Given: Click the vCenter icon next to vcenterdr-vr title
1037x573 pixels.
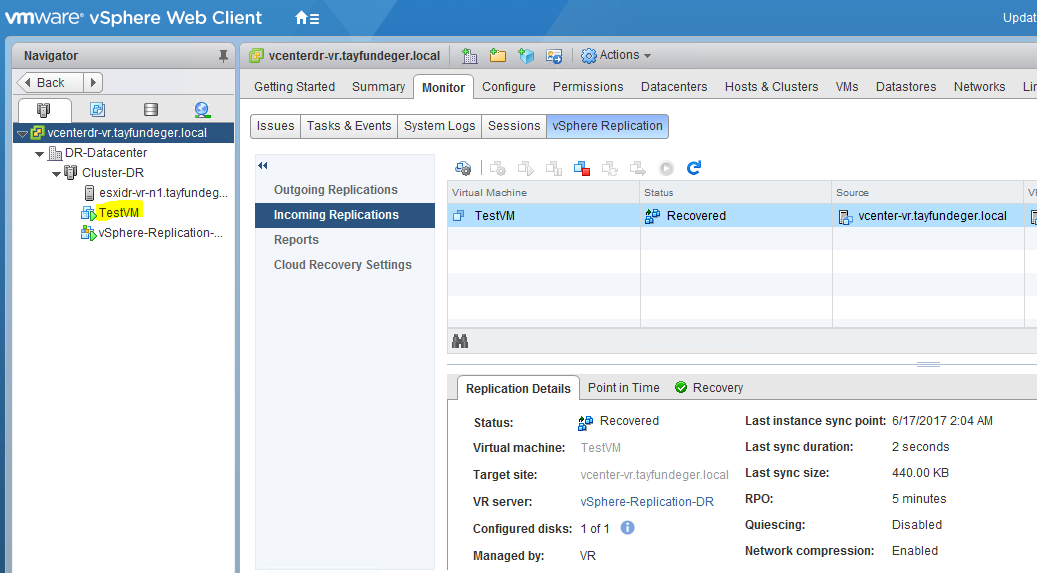Looking at the screenshot, I should 257,56.
